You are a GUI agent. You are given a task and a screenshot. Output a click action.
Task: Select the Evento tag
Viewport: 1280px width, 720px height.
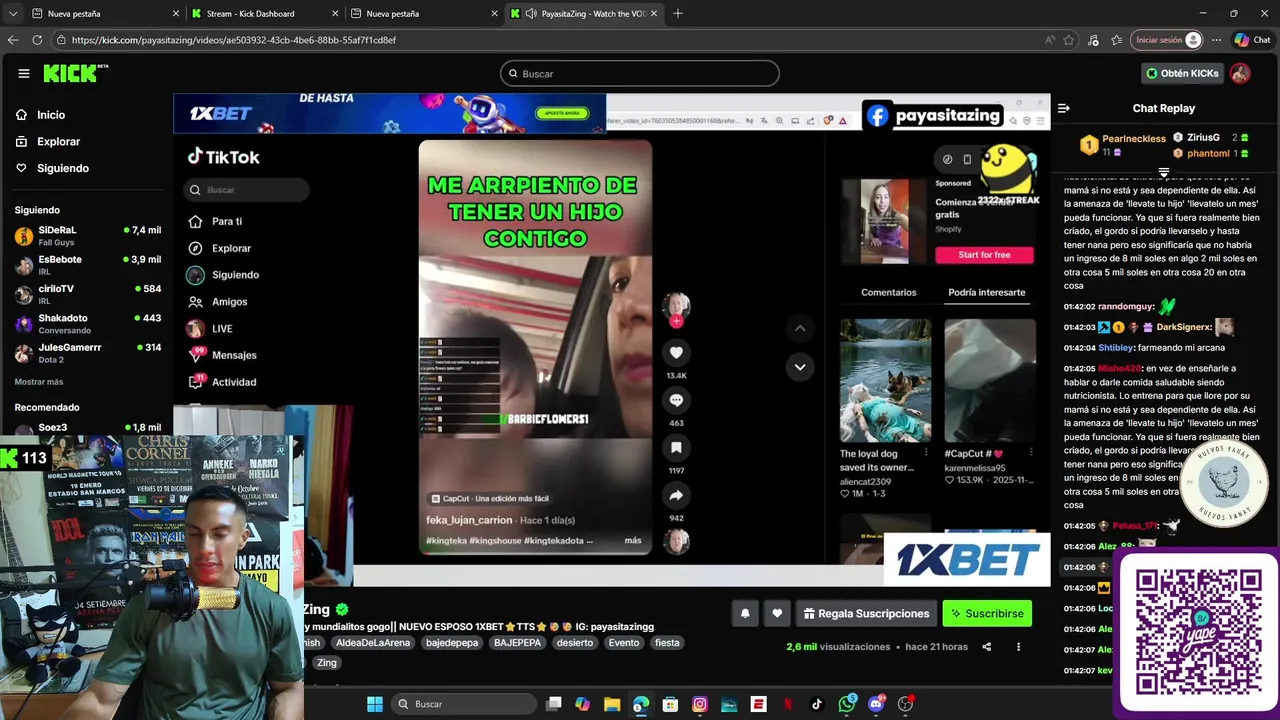(x=624, y=643)
